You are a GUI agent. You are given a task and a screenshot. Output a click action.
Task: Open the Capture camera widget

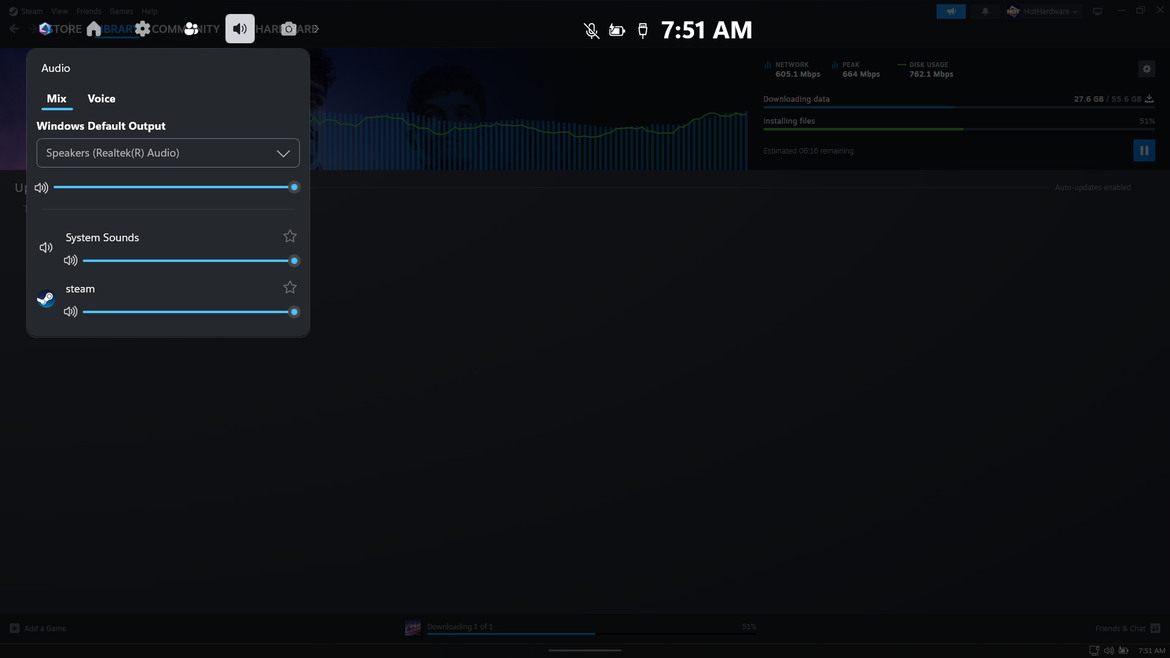pos(288,29)
